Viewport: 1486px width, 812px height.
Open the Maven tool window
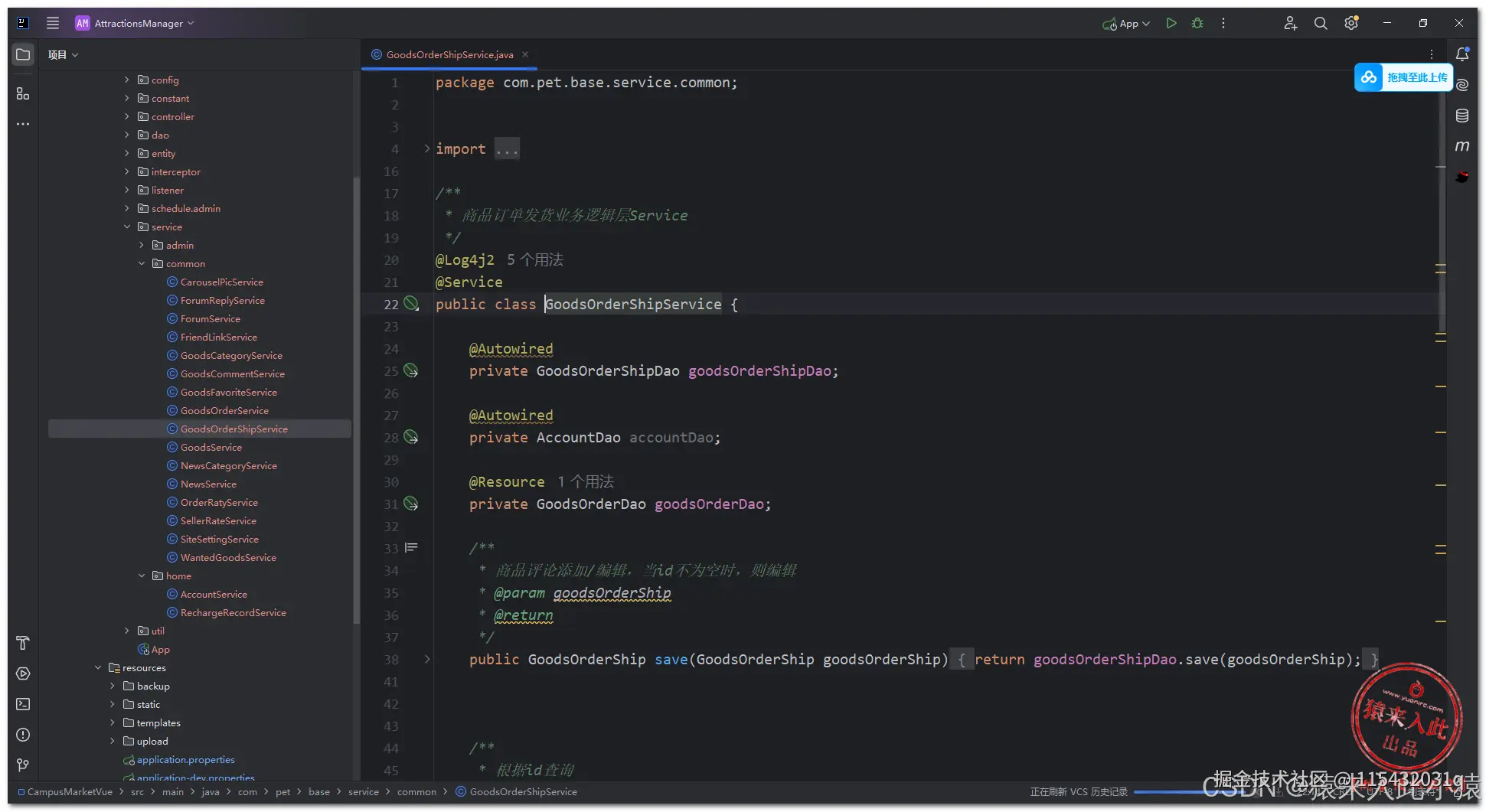coord(1462,145)
